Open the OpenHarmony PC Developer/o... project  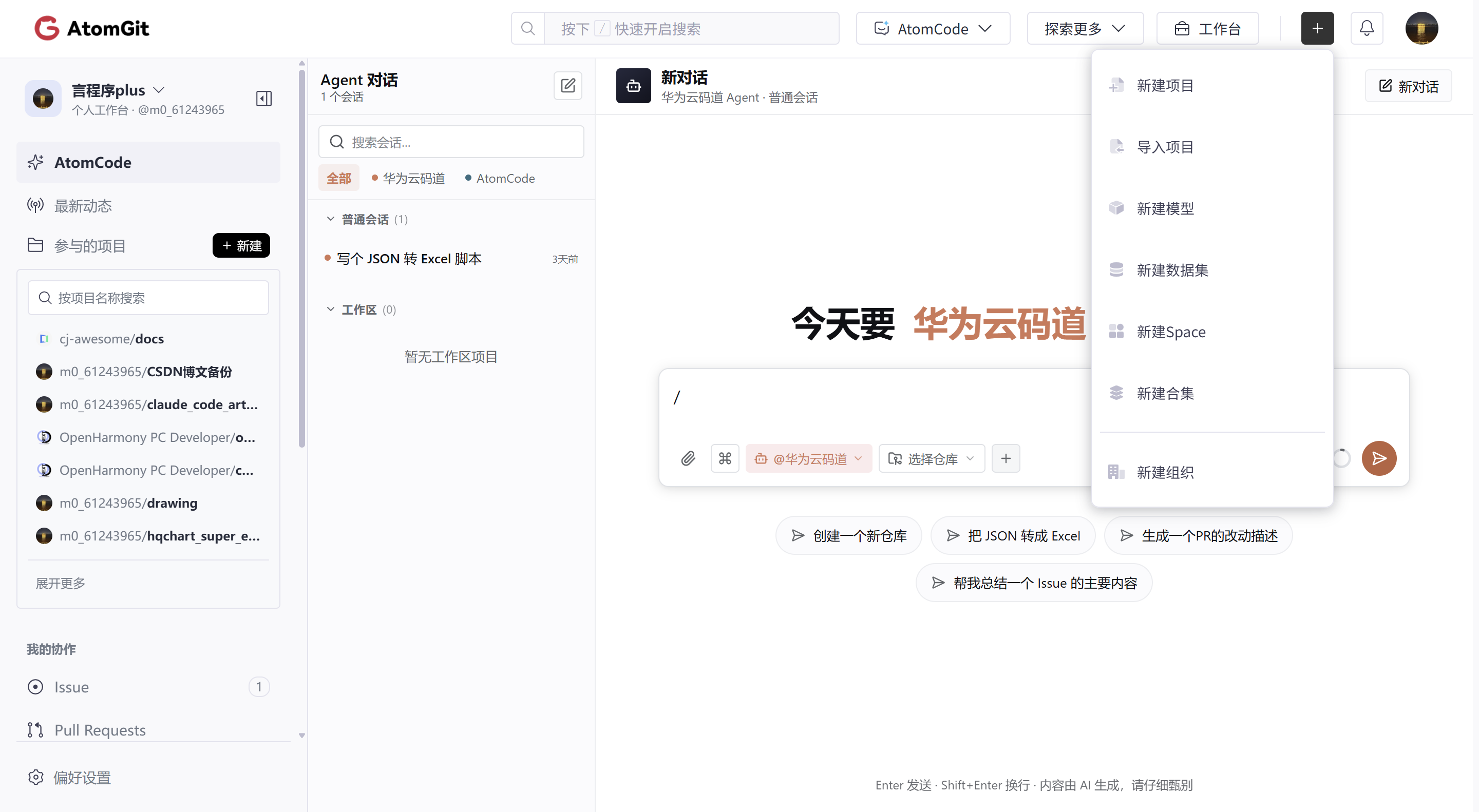tap(148, 437)
